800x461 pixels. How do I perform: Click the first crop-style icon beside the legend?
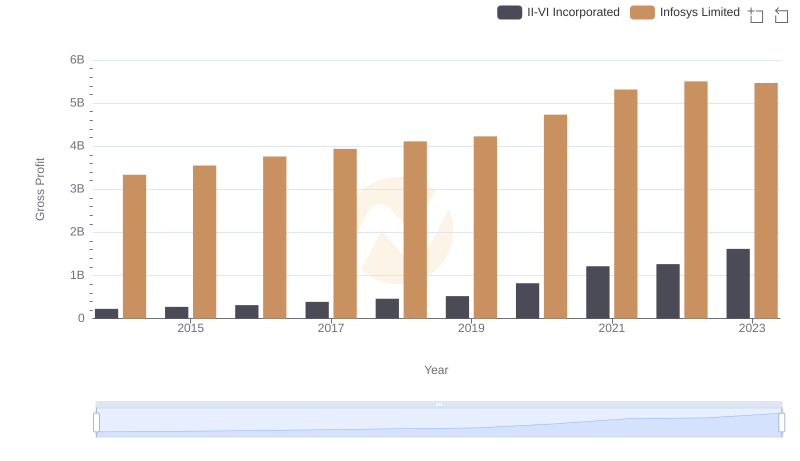coord(755,14)
